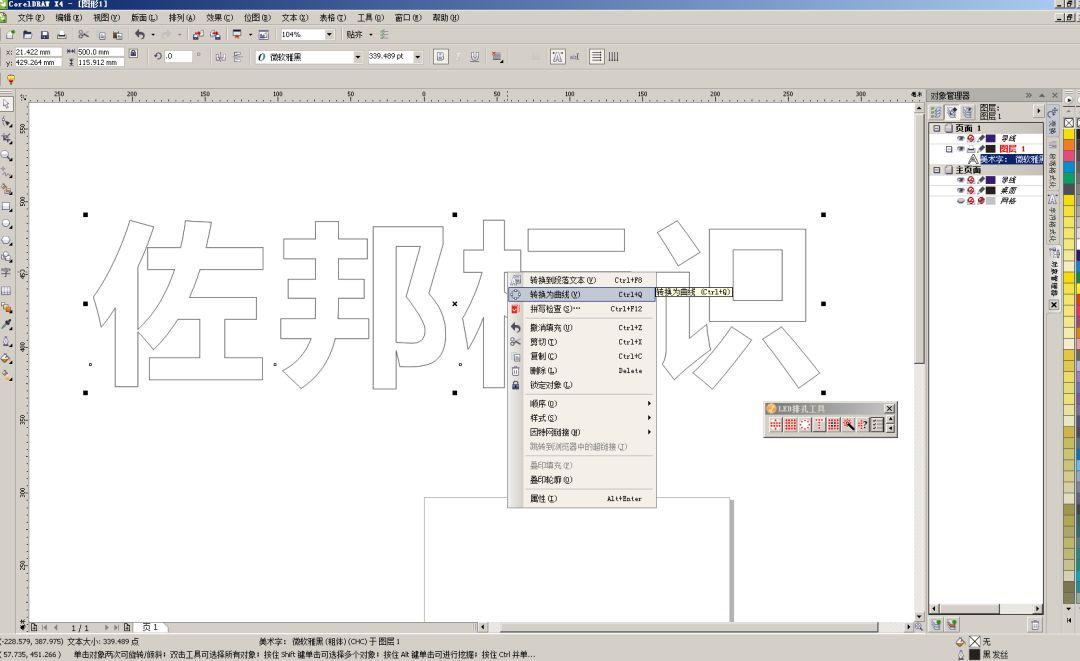Viewport: 1080px width, 661px height.
Task: Open the 文本 menu
Action: (x=295, y=17)
